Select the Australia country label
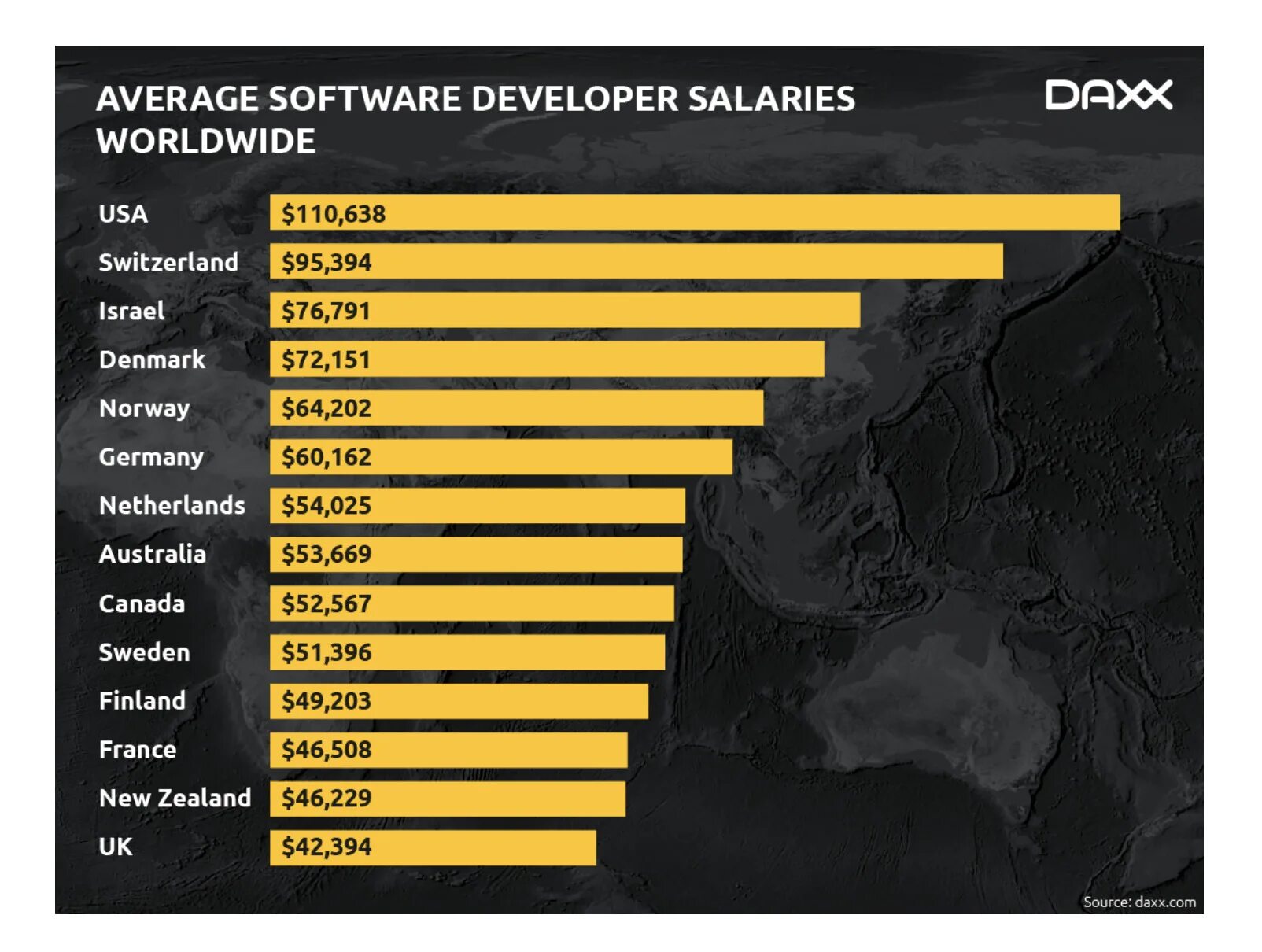Image resolution: width=1262 pixels, height=952 pixels. pyautogui.click(x=152, y=554)
